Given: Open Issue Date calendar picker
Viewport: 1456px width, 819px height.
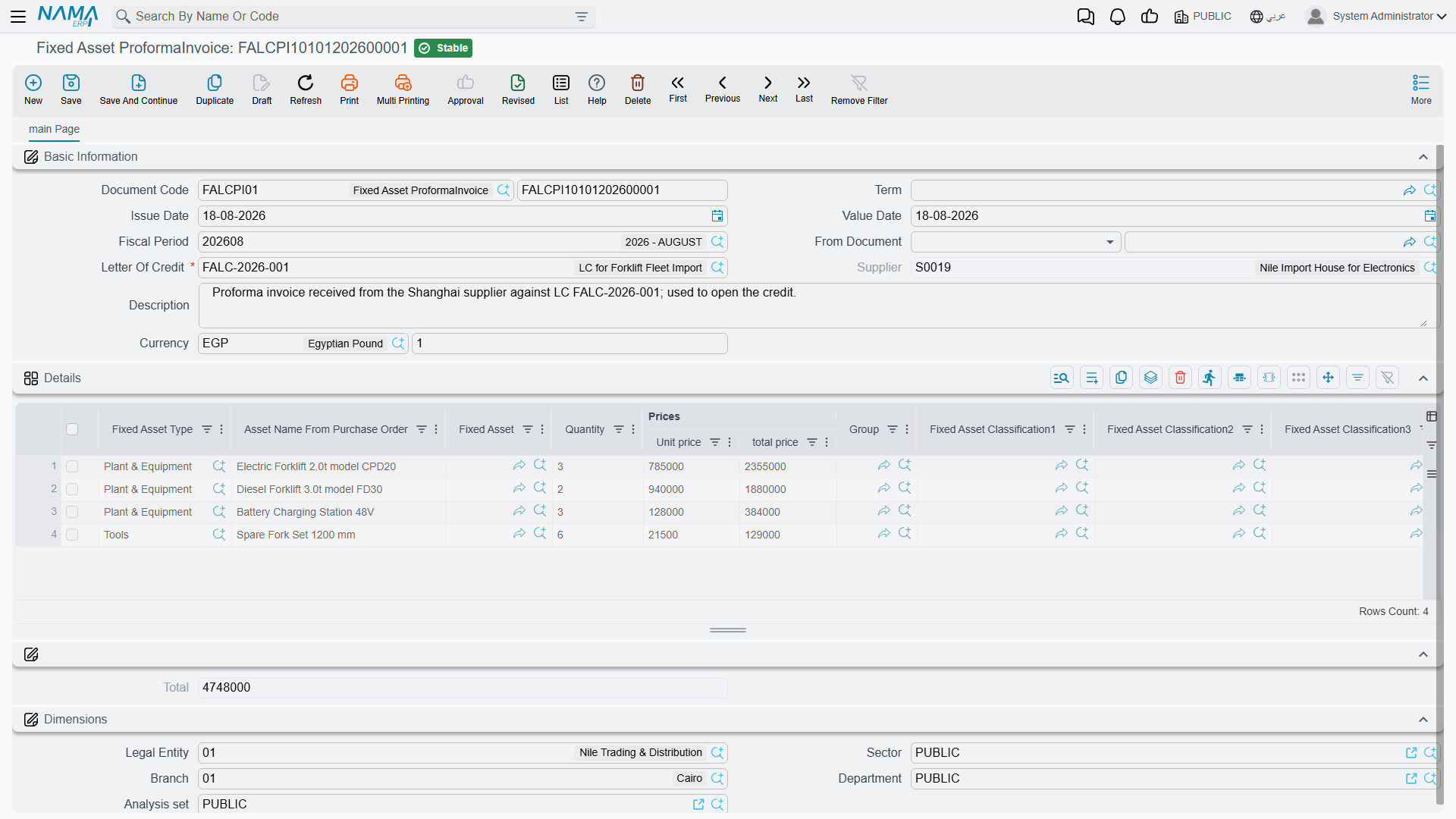Looking at the screenshot, I should (717, 216).
